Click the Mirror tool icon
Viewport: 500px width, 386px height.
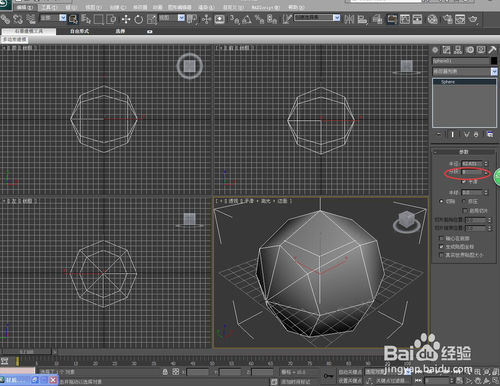click(x=349, y=19)
